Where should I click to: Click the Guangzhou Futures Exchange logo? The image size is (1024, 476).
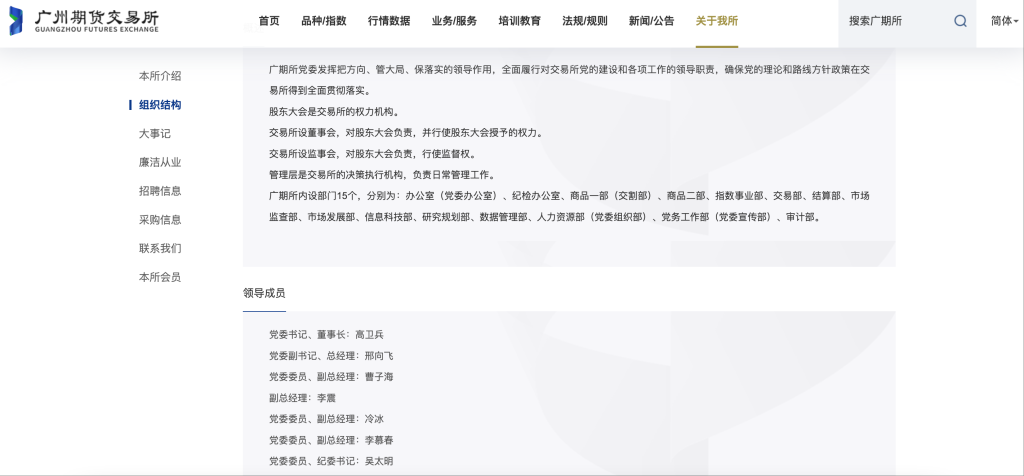click(x=83, y=22)
